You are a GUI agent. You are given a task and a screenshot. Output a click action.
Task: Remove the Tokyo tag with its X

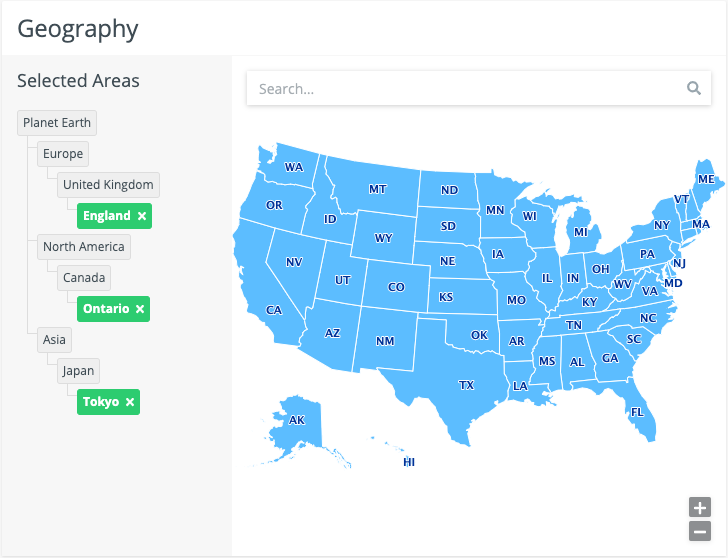(x=130, y=402)
